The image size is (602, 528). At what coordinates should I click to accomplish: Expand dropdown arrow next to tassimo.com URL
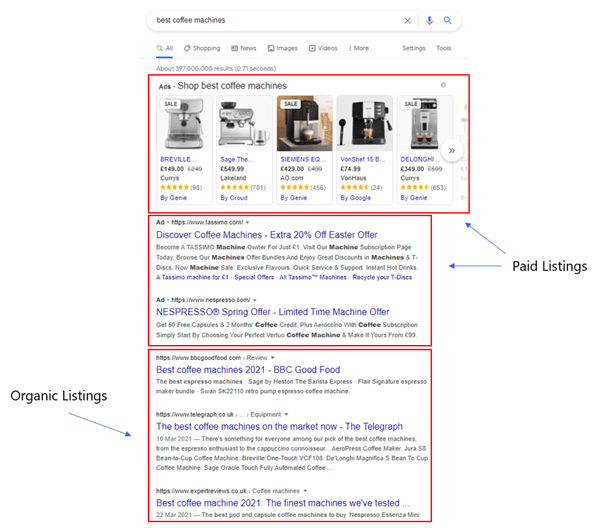click(x=248, y=222)
